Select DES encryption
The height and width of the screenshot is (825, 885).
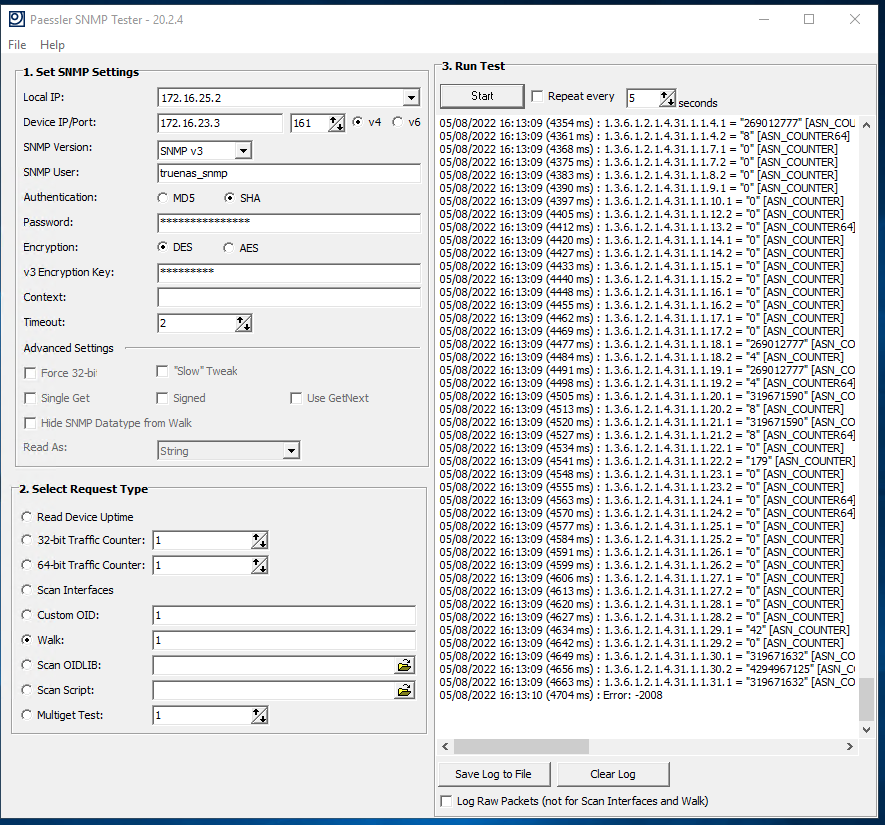(x=163, y=247)
